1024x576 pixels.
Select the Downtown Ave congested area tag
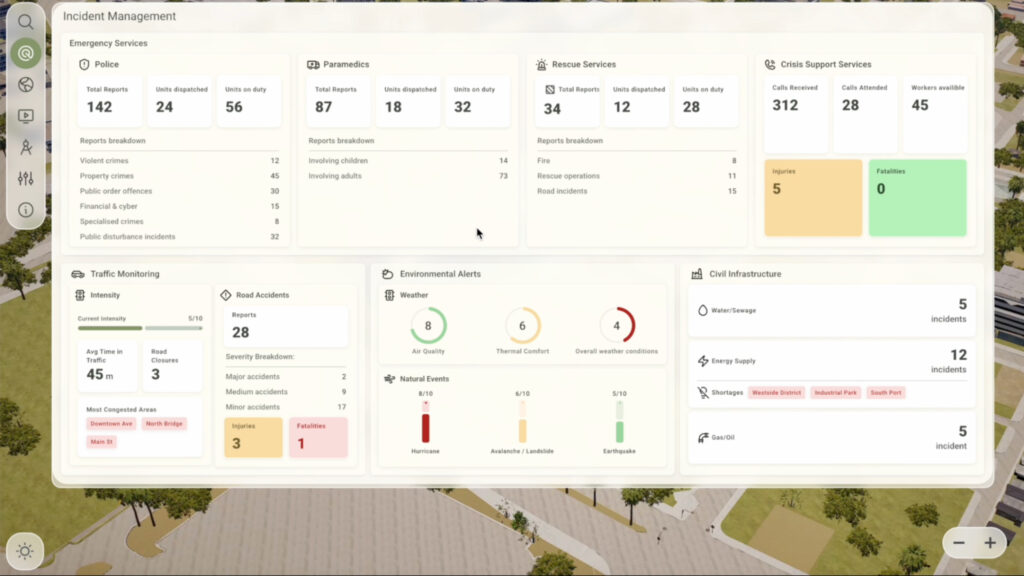coord(111,424)
